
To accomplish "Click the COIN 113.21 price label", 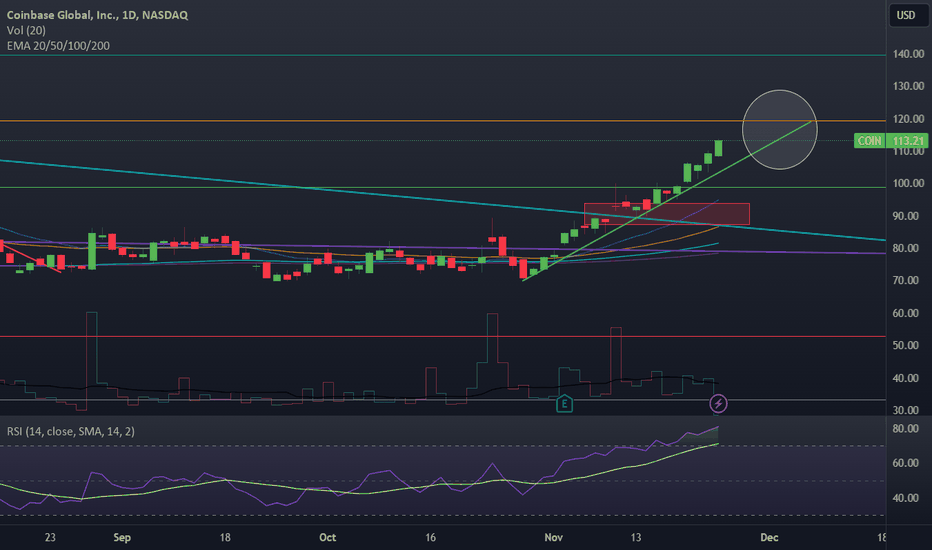I will click(x=890, y=141).
